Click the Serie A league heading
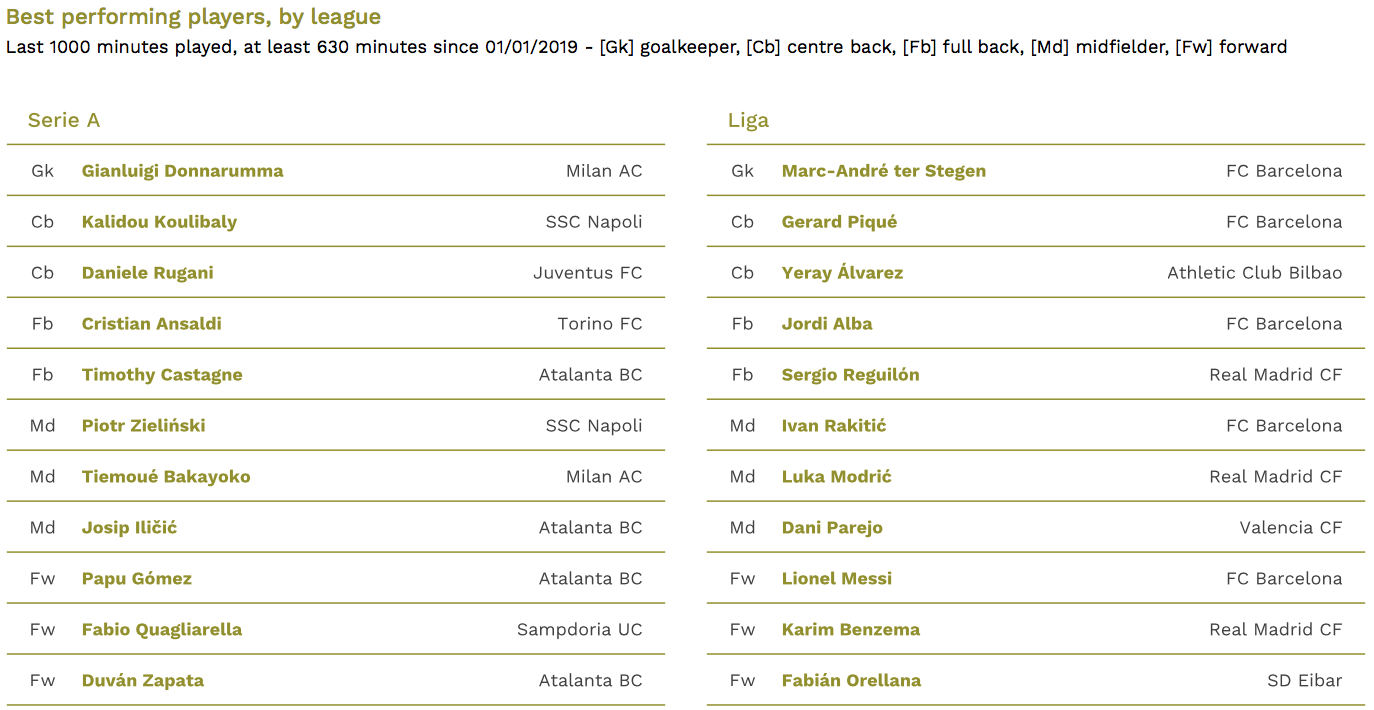The height and width of the screenshot is (710, 1374). point(64,120)
